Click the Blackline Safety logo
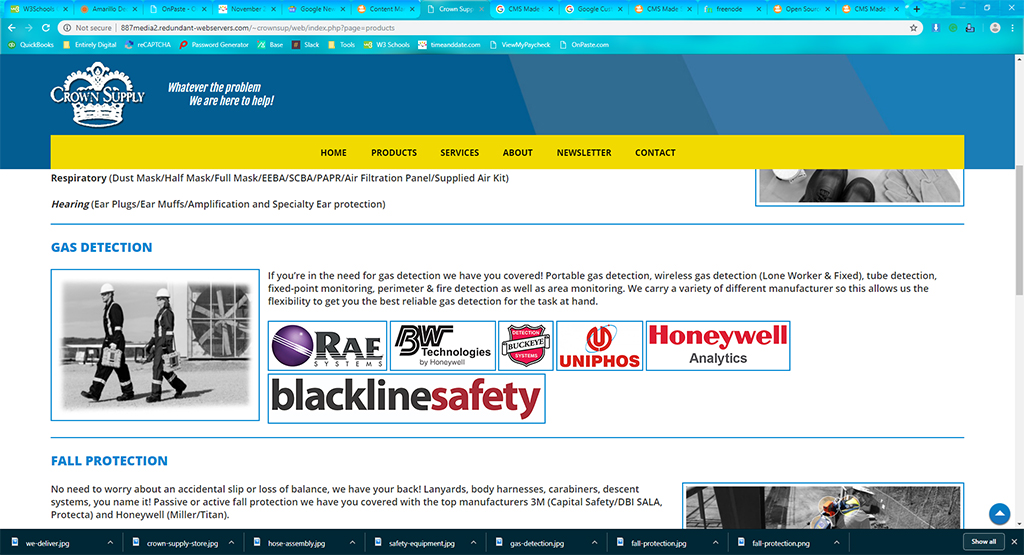 click(x=407, y=399)
